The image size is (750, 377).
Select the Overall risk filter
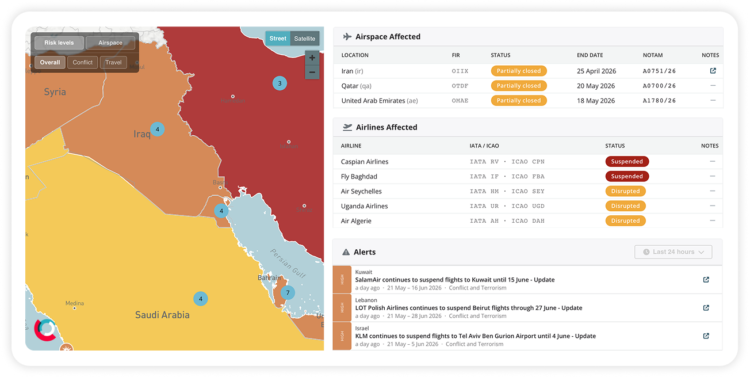50,62
